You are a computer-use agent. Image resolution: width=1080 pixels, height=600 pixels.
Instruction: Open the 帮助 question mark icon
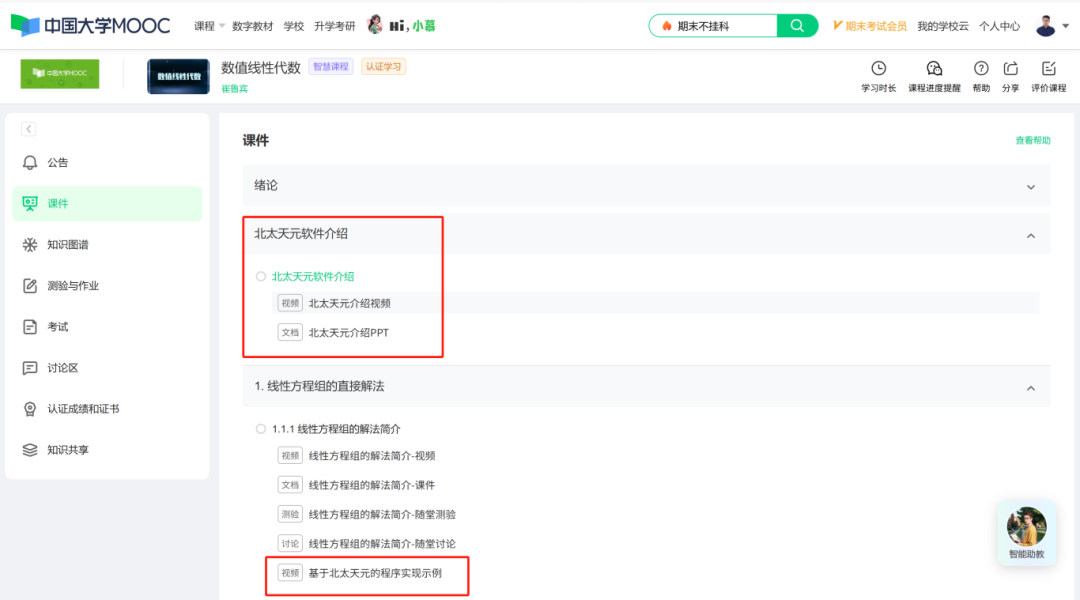[x=981, y=69]
